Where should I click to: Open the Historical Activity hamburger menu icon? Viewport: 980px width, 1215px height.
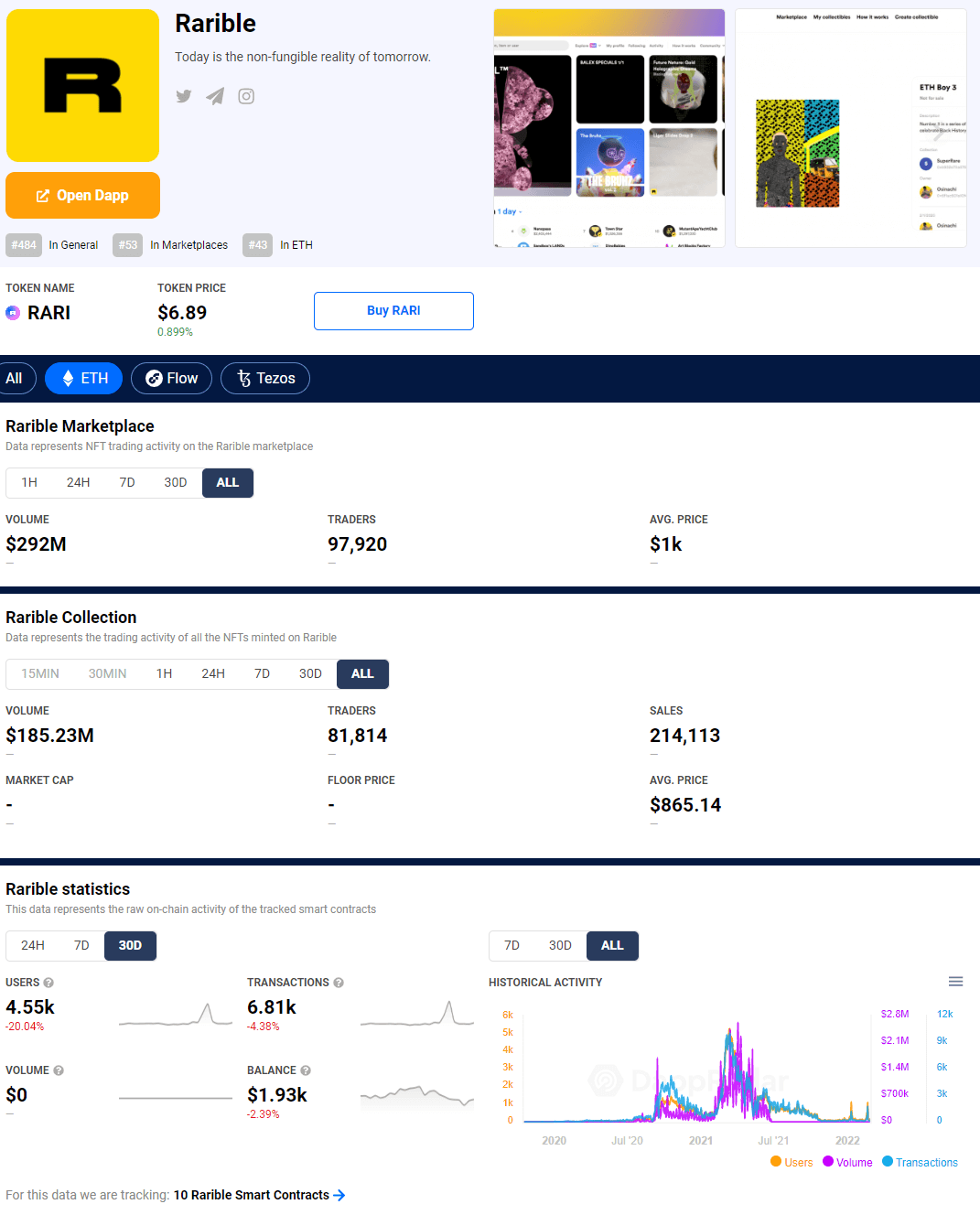click(x=955, y=981)
